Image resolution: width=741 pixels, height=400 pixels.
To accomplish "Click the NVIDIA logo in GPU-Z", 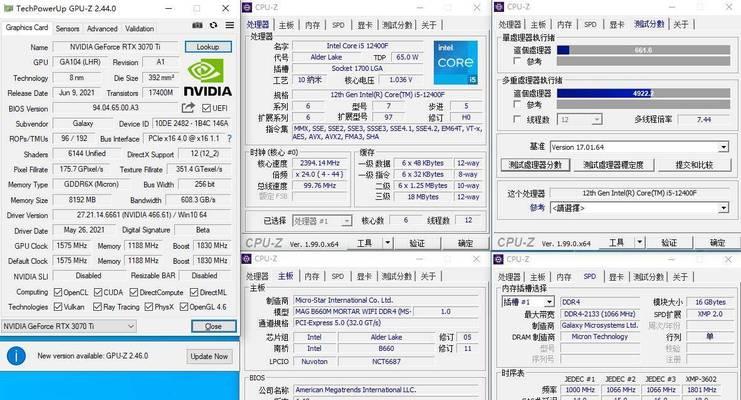I will point(207,78).
